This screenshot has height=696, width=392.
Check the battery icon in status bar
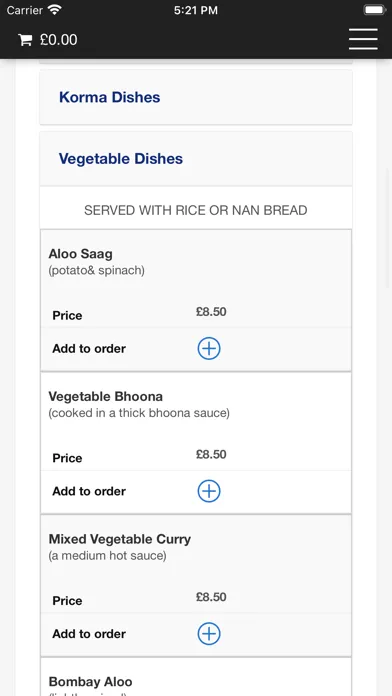click(375, 10)
